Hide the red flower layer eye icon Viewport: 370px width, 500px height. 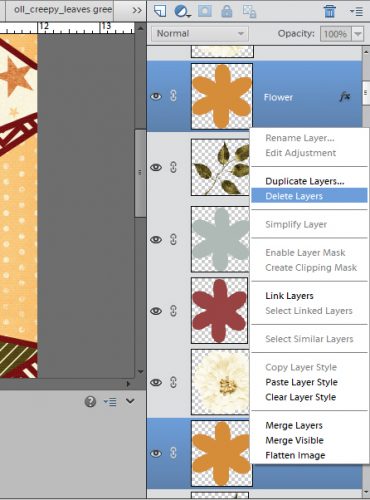156,311
